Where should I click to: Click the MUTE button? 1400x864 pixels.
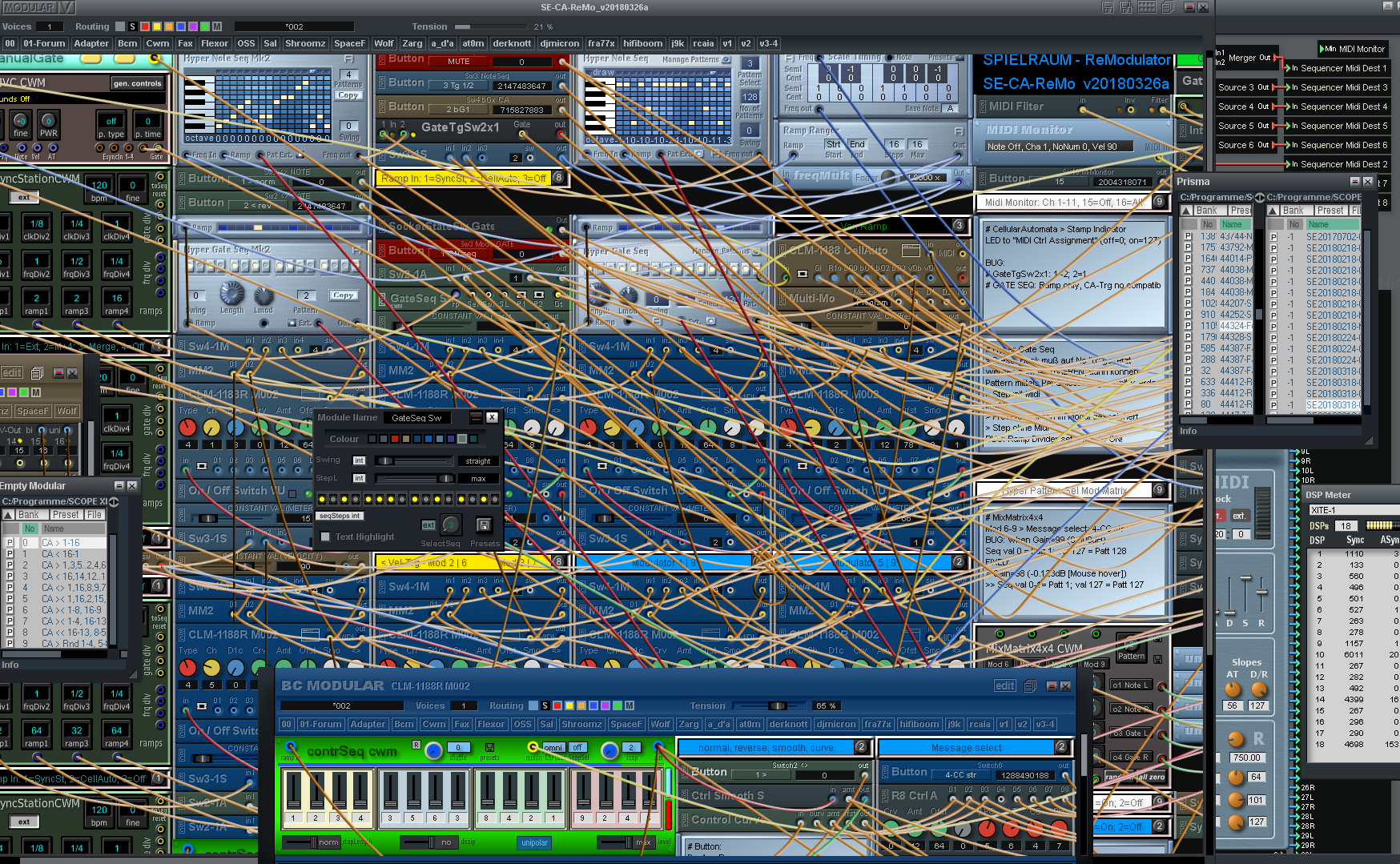point(459,62)
